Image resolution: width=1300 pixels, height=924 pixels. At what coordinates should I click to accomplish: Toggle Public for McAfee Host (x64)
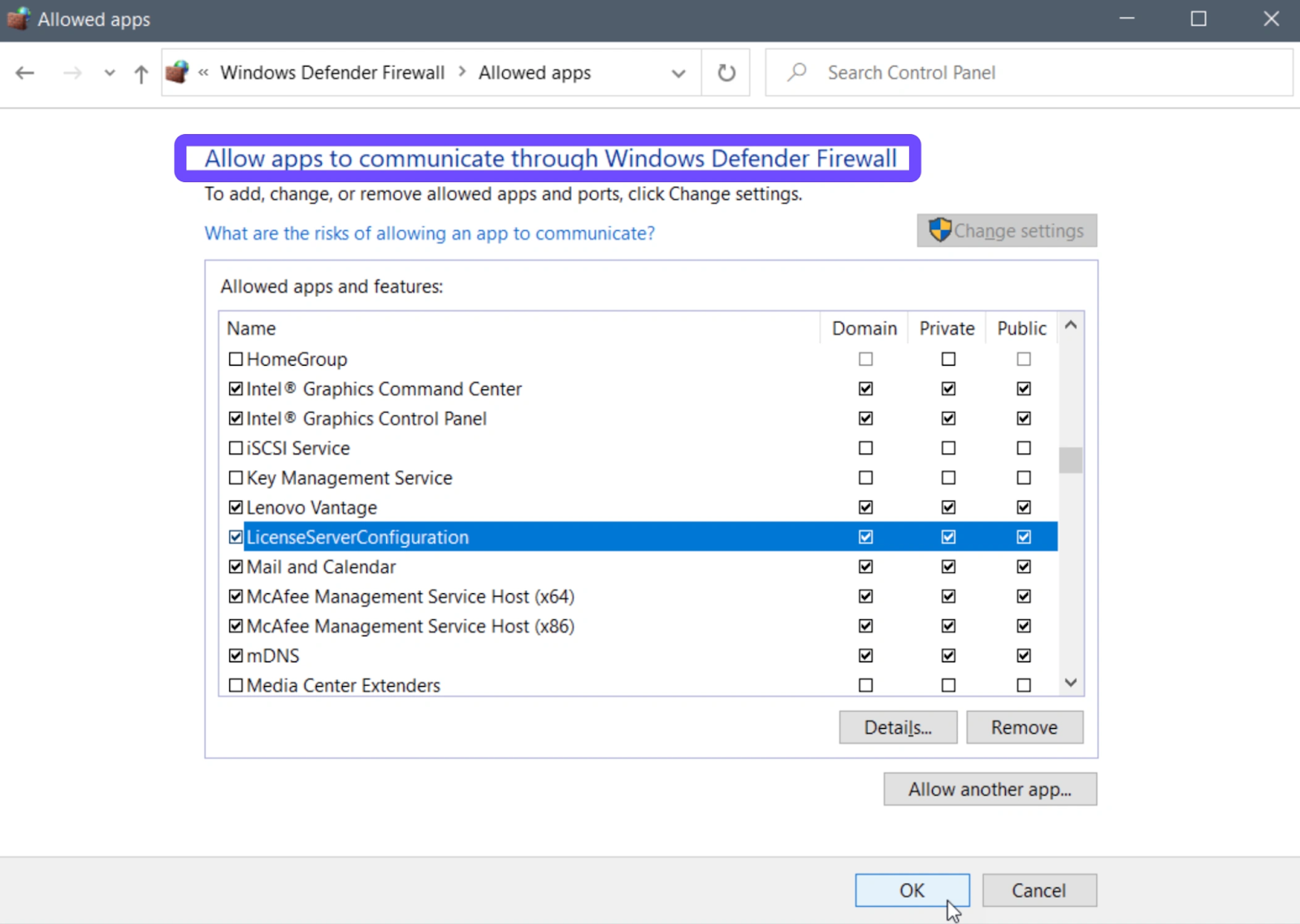(1024, 596)
